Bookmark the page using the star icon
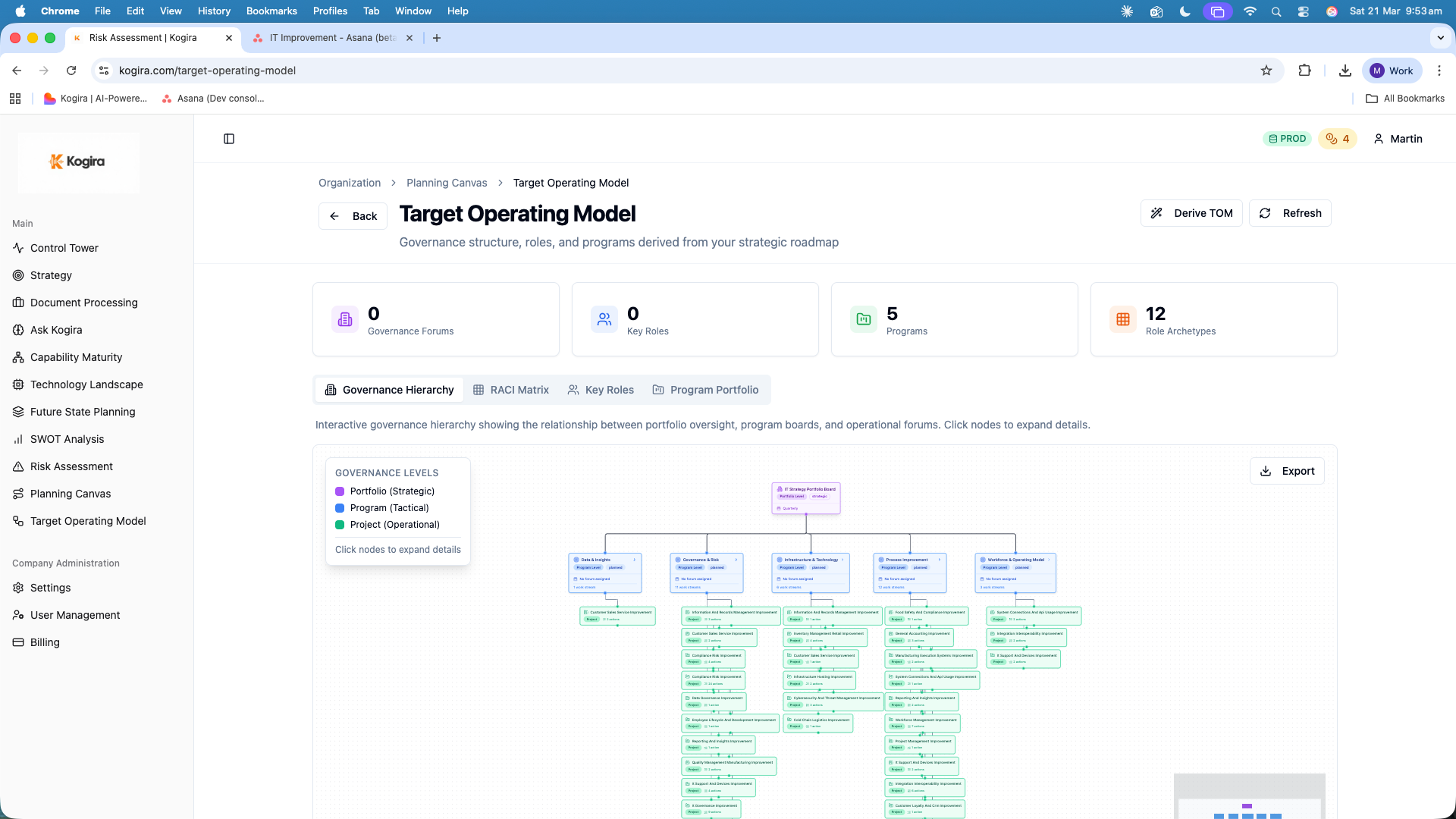1456x819 pixels. tap(1266, 71)
